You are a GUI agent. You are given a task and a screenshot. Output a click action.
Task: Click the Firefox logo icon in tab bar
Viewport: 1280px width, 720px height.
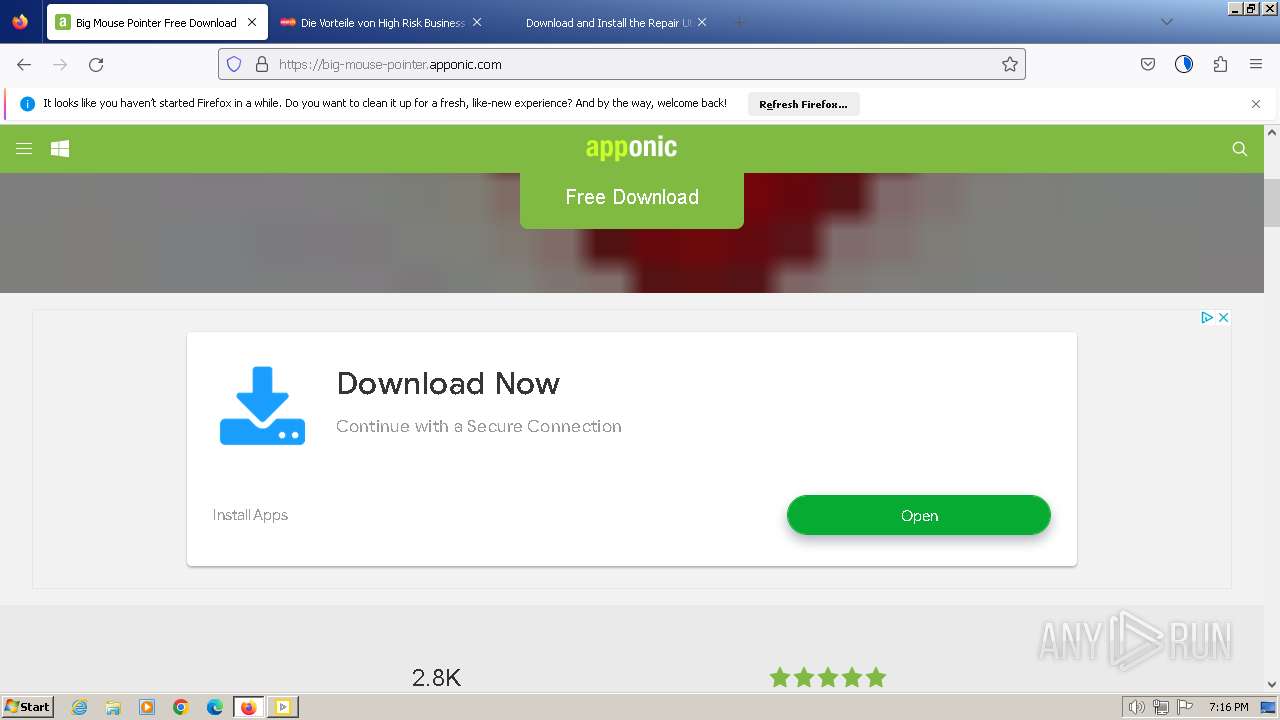point(20,21)
